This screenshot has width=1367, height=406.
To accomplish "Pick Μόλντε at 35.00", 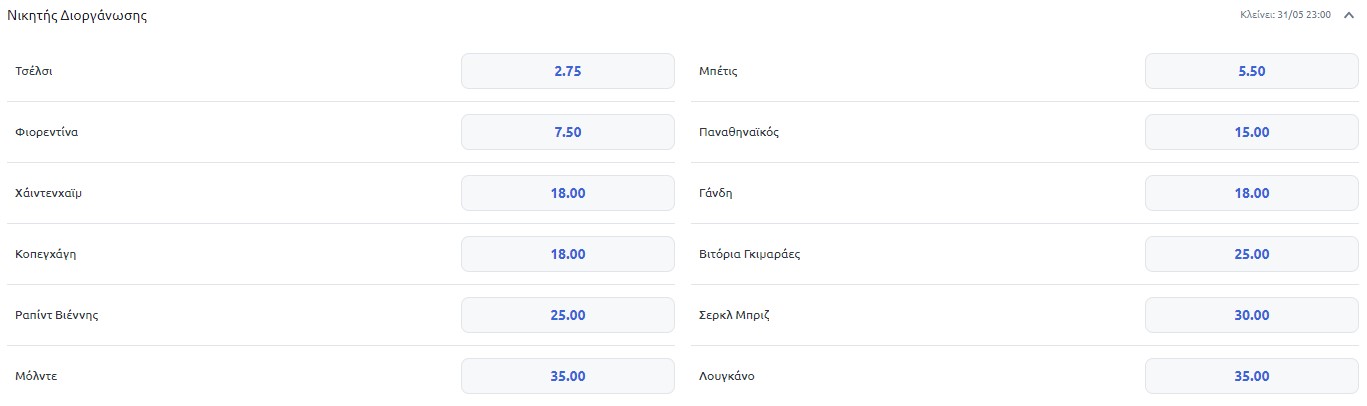I will [x=567, y=376].
